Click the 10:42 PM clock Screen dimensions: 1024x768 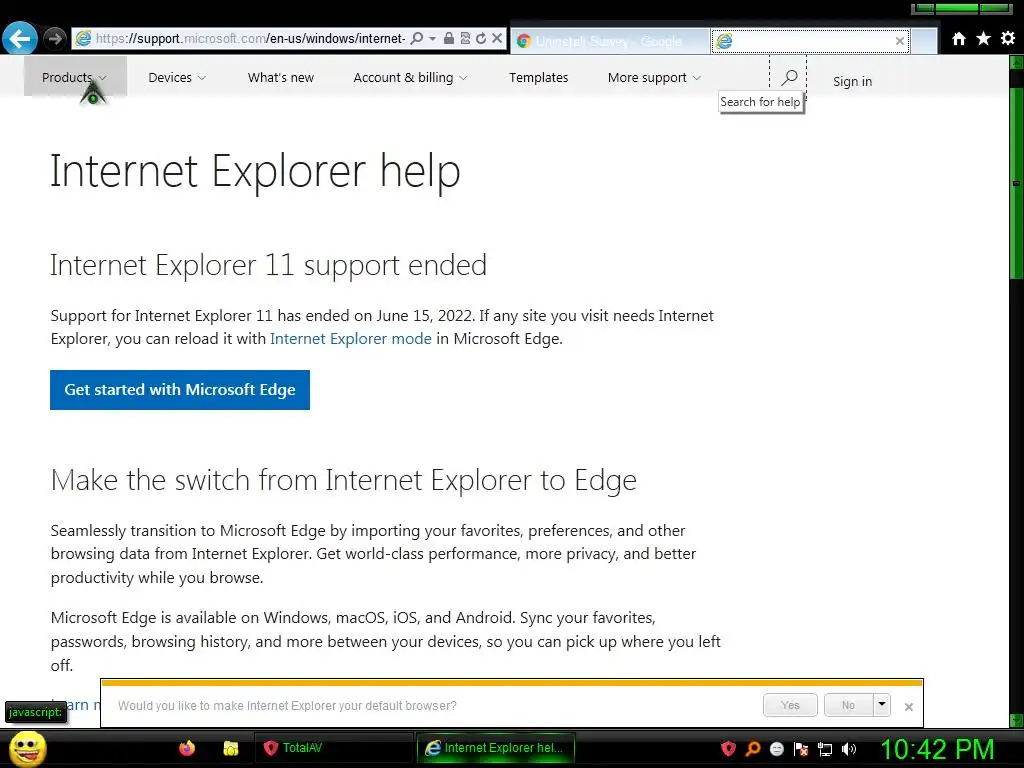point(937,749)
